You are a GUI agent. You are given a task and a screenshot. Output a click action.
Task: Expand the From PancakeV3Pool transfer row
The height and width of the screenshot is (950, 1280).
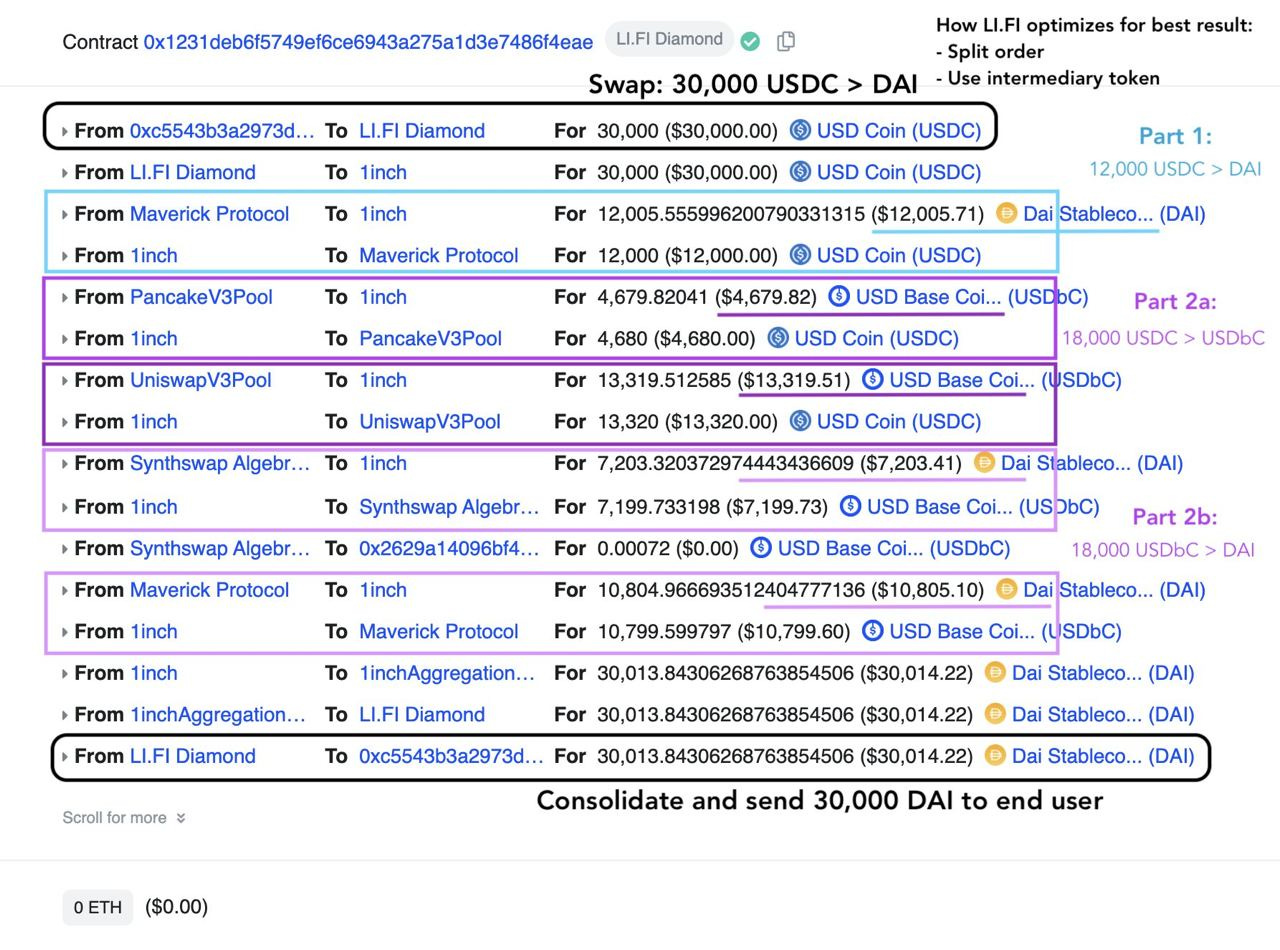tap(65, 297)
